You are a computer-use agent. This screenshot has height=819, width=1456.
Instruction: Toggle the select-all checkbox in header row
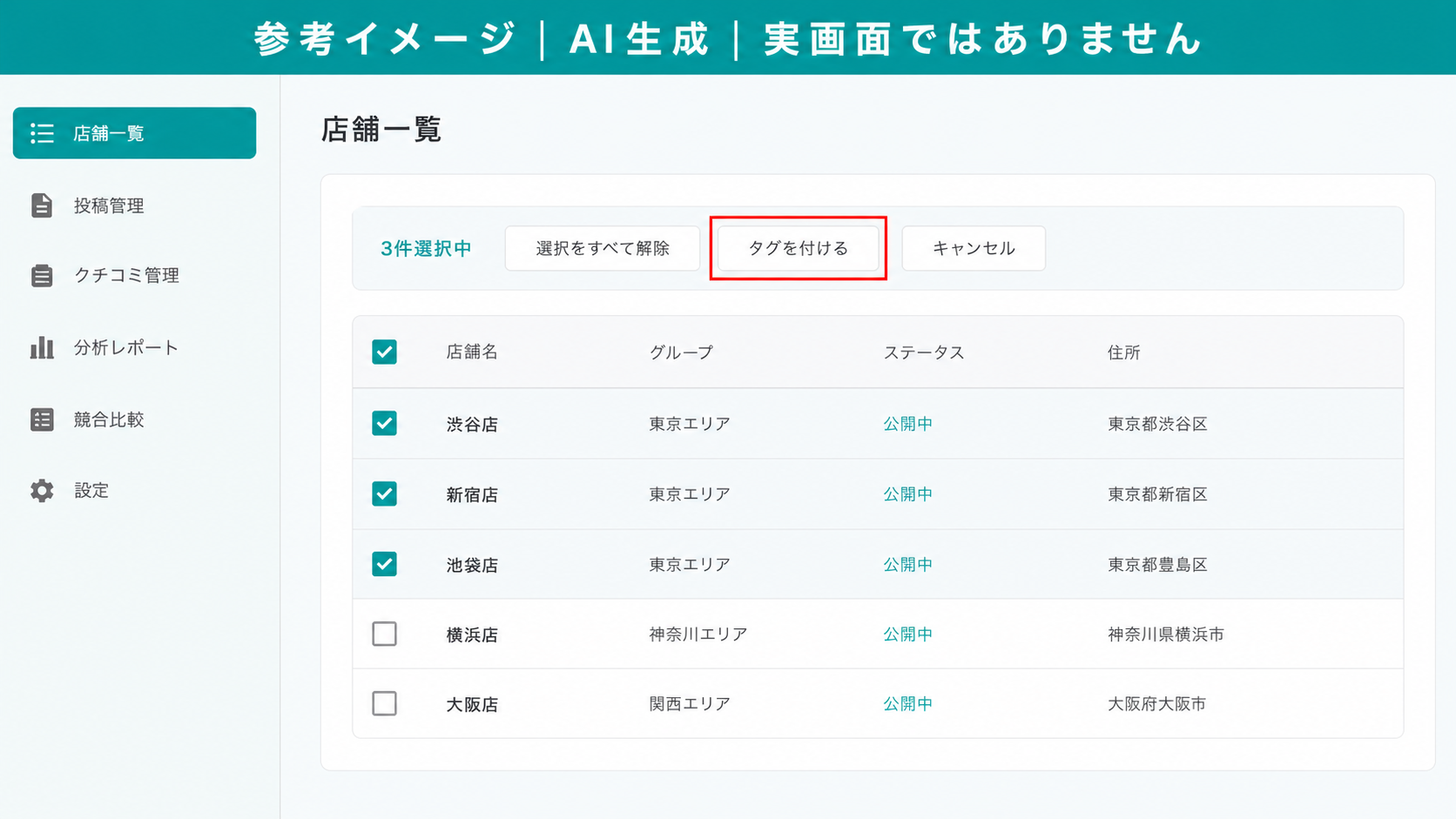(x=384, y=352)
